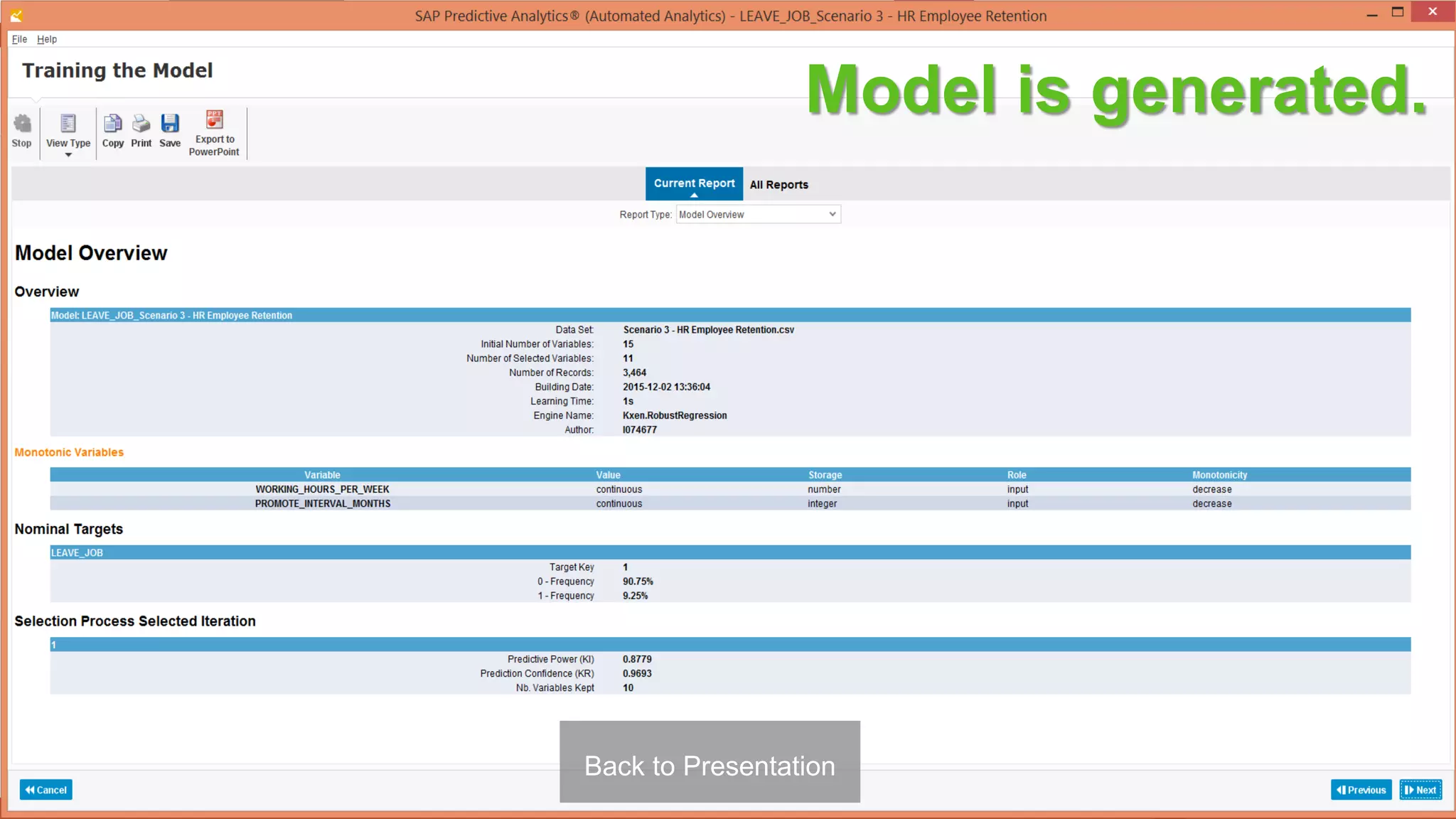Click the Cancel button
The height and width of the screenshot is (819, 1456).
click(45, 790)
